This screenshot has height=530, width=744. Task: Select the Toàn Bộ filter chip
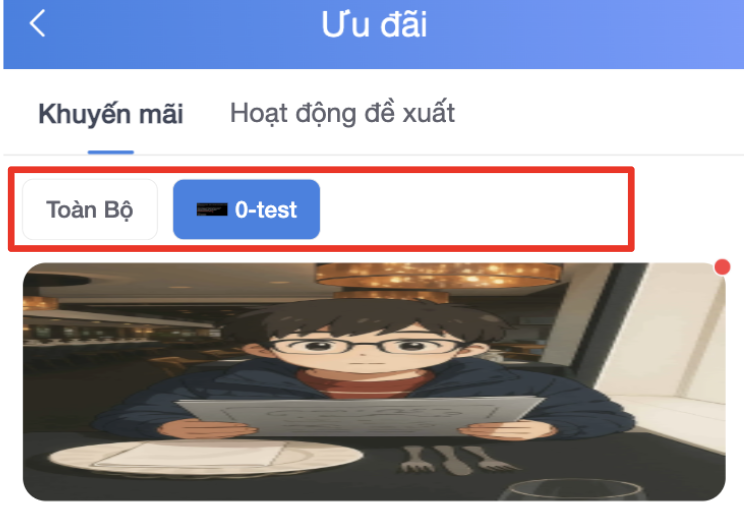pyautogui.click(x=90, y=209)
